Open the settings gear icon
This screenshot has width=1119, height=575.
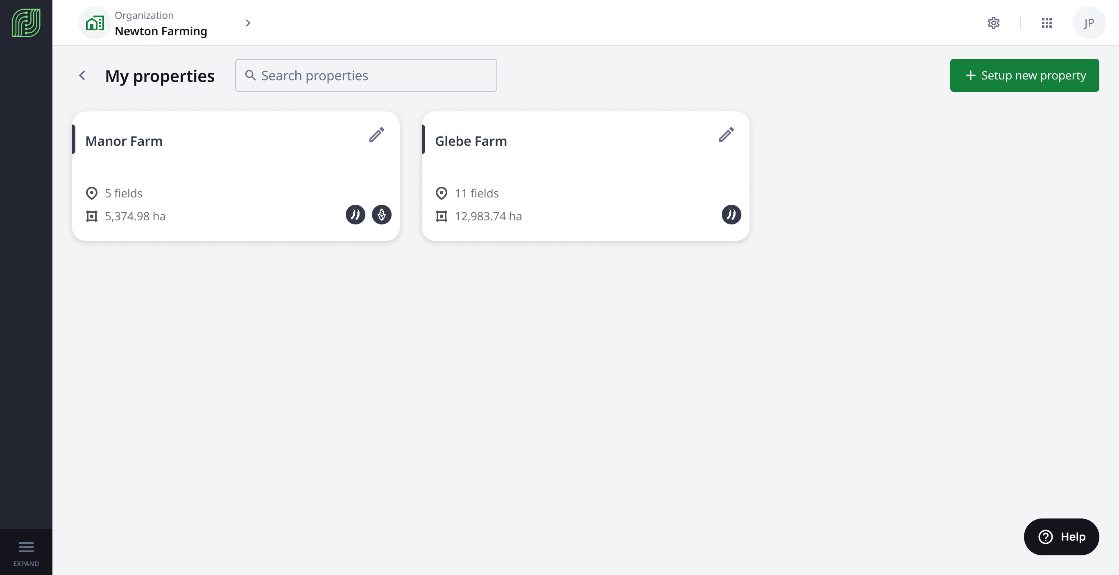click(993, 23)
